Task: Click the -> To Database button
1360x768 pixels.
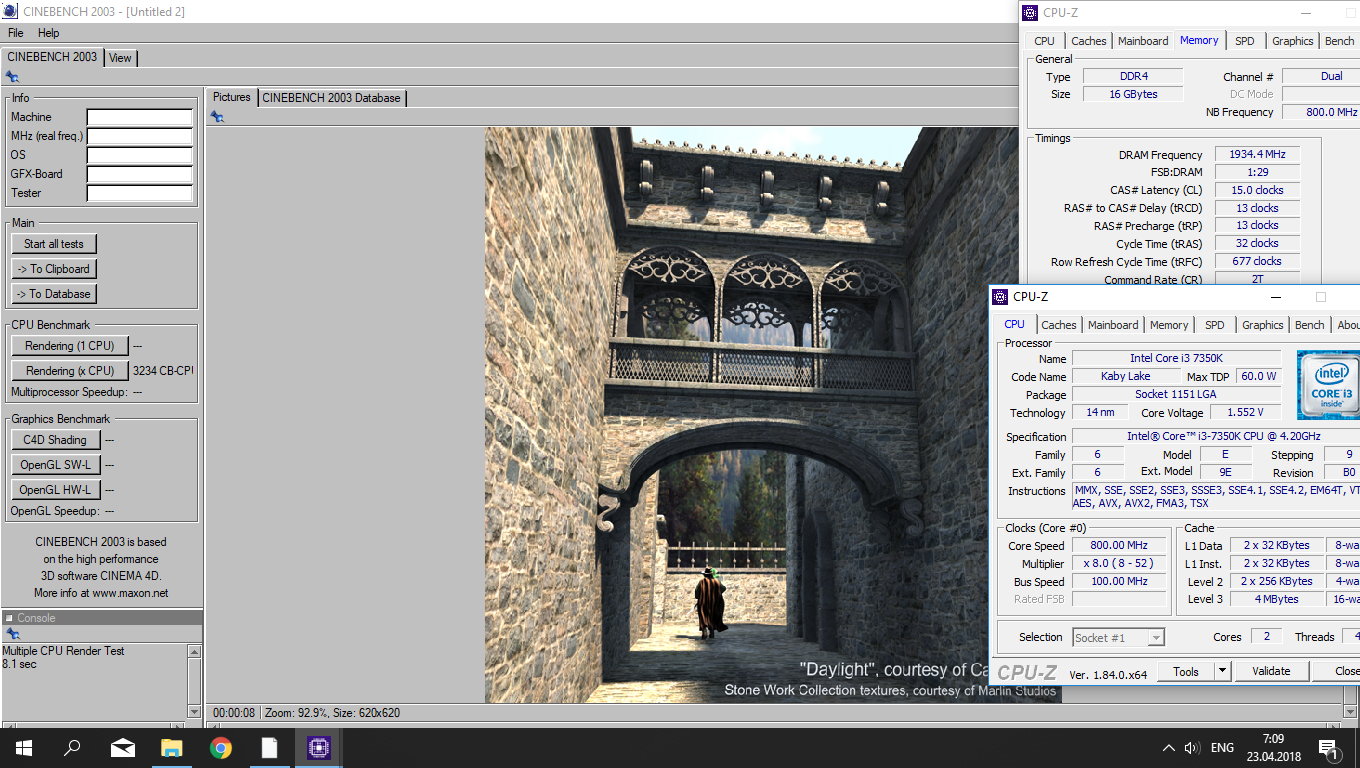Action: click(54, 294)
